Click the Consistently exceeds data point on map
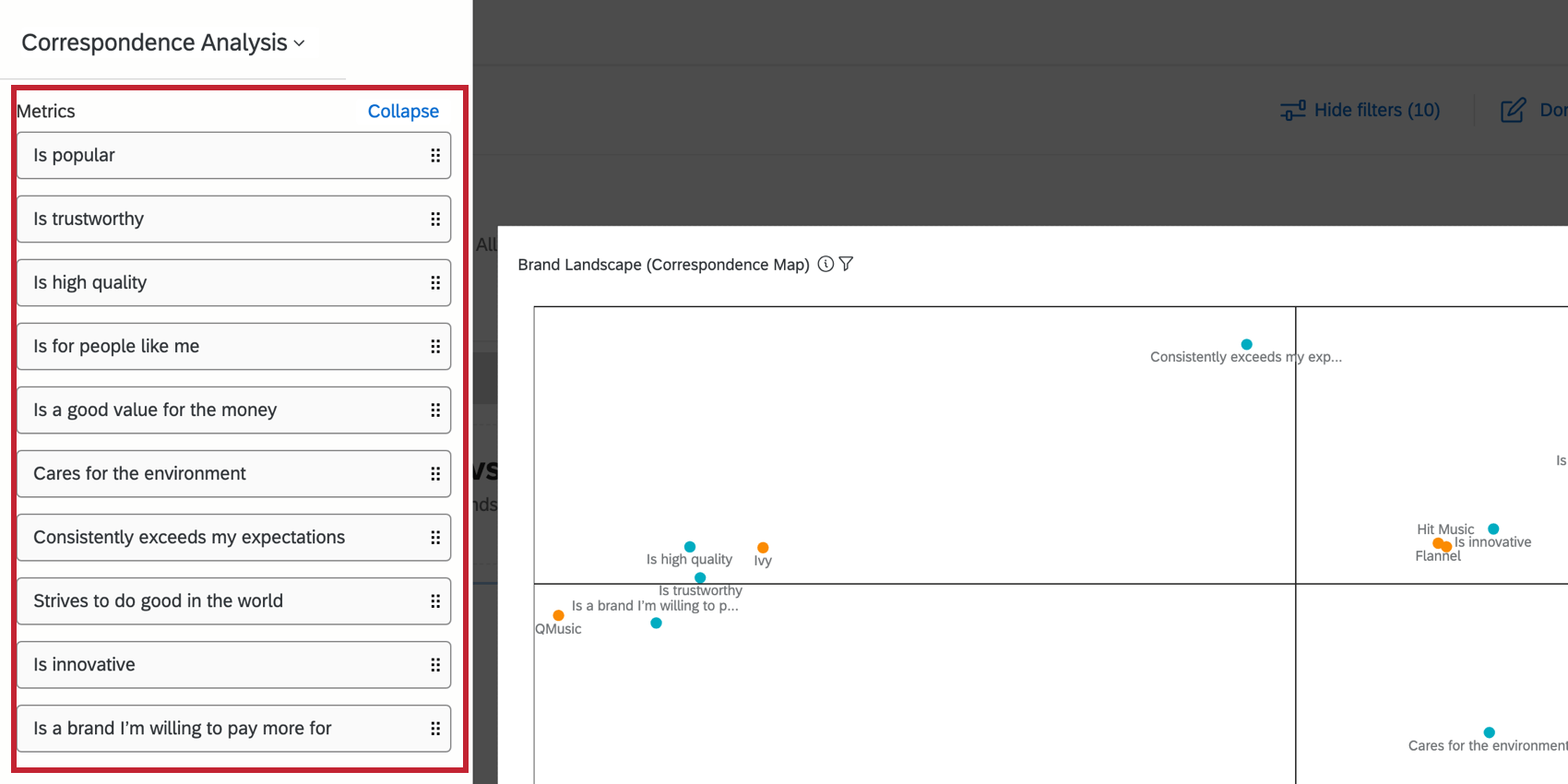The height and width of the screenshot is (784, 1568). tap(1246, 344)
